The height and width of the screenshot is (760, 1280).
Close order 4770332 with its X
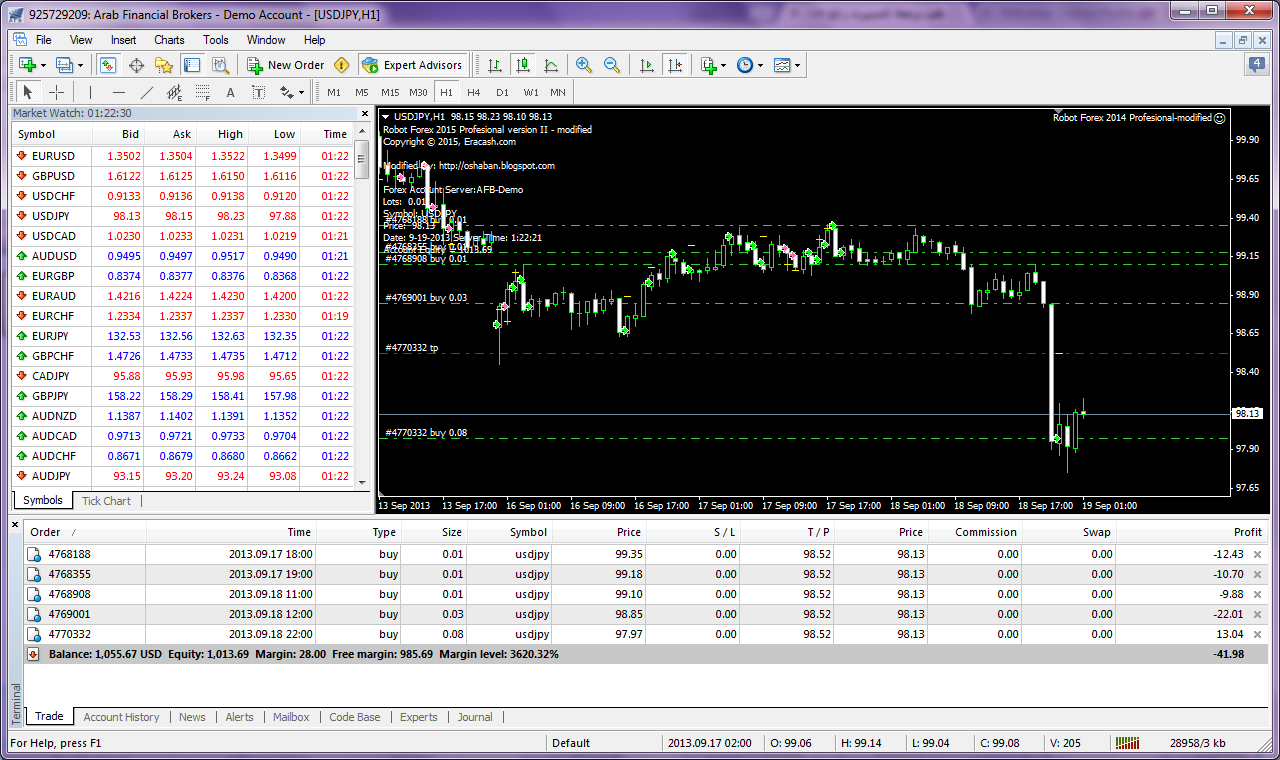[1258, 634]
